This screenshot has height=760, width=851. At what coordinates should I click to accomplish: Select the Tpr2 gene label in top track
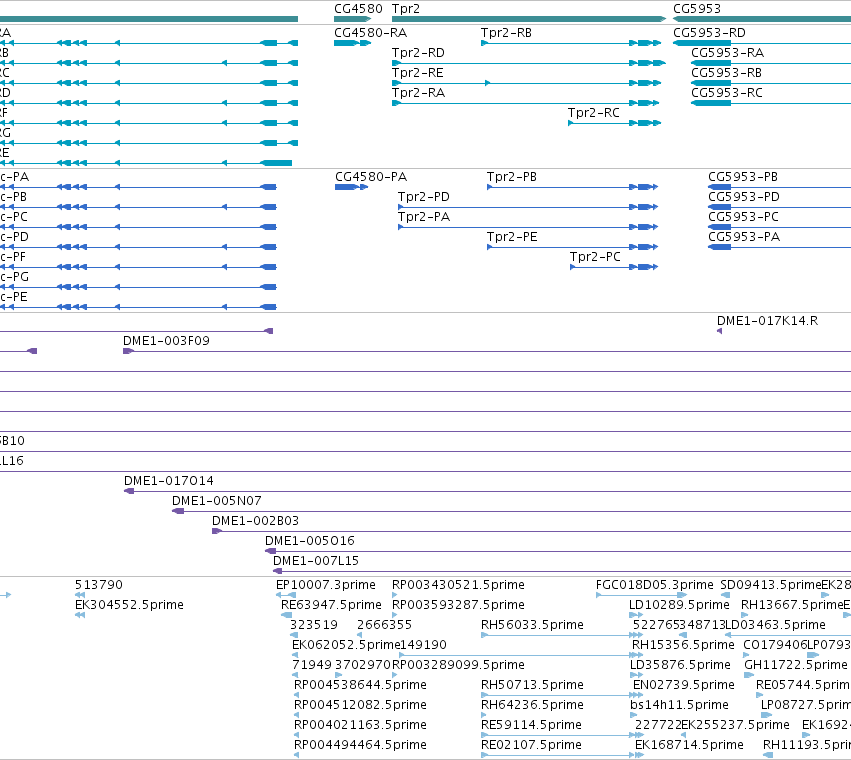coord(406,9)
